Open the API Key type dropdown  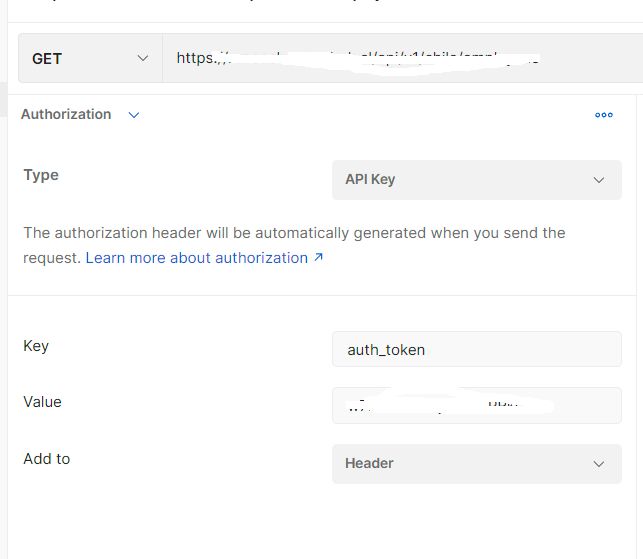pos(477,180)
